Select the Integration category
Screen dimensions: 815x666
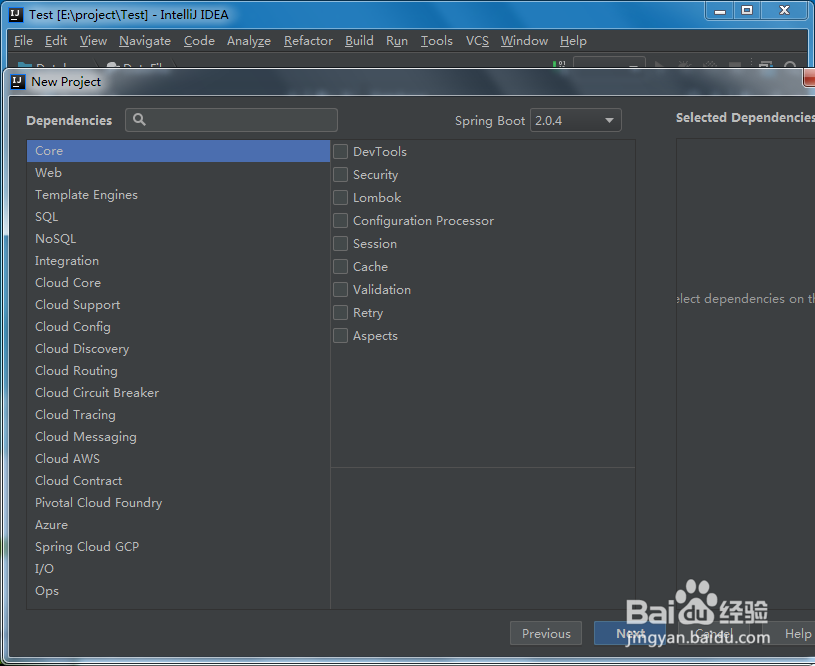(x=178, y=261)
